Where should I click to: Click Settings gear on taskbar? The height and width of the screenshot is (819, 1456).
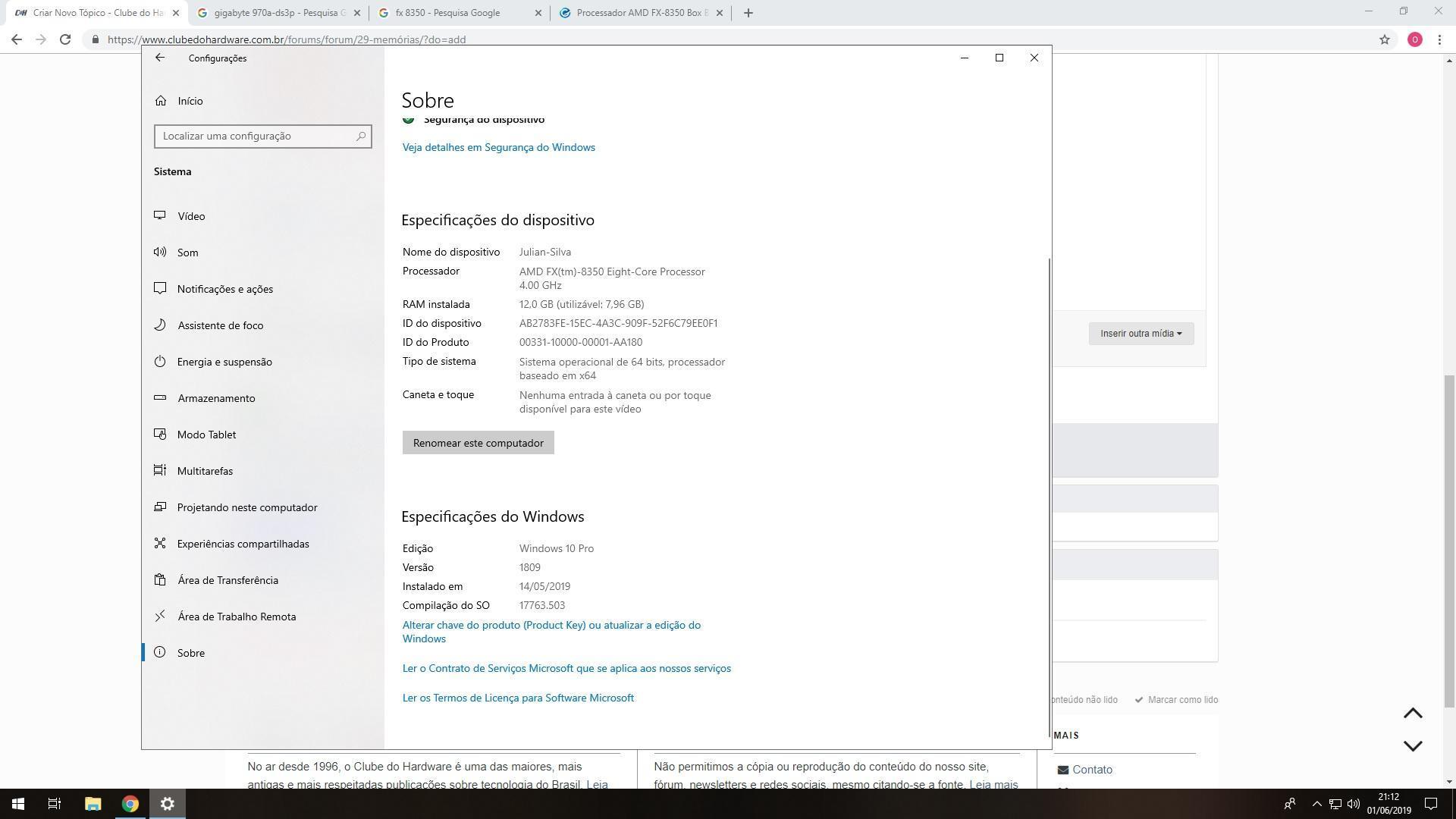[168, 804]
